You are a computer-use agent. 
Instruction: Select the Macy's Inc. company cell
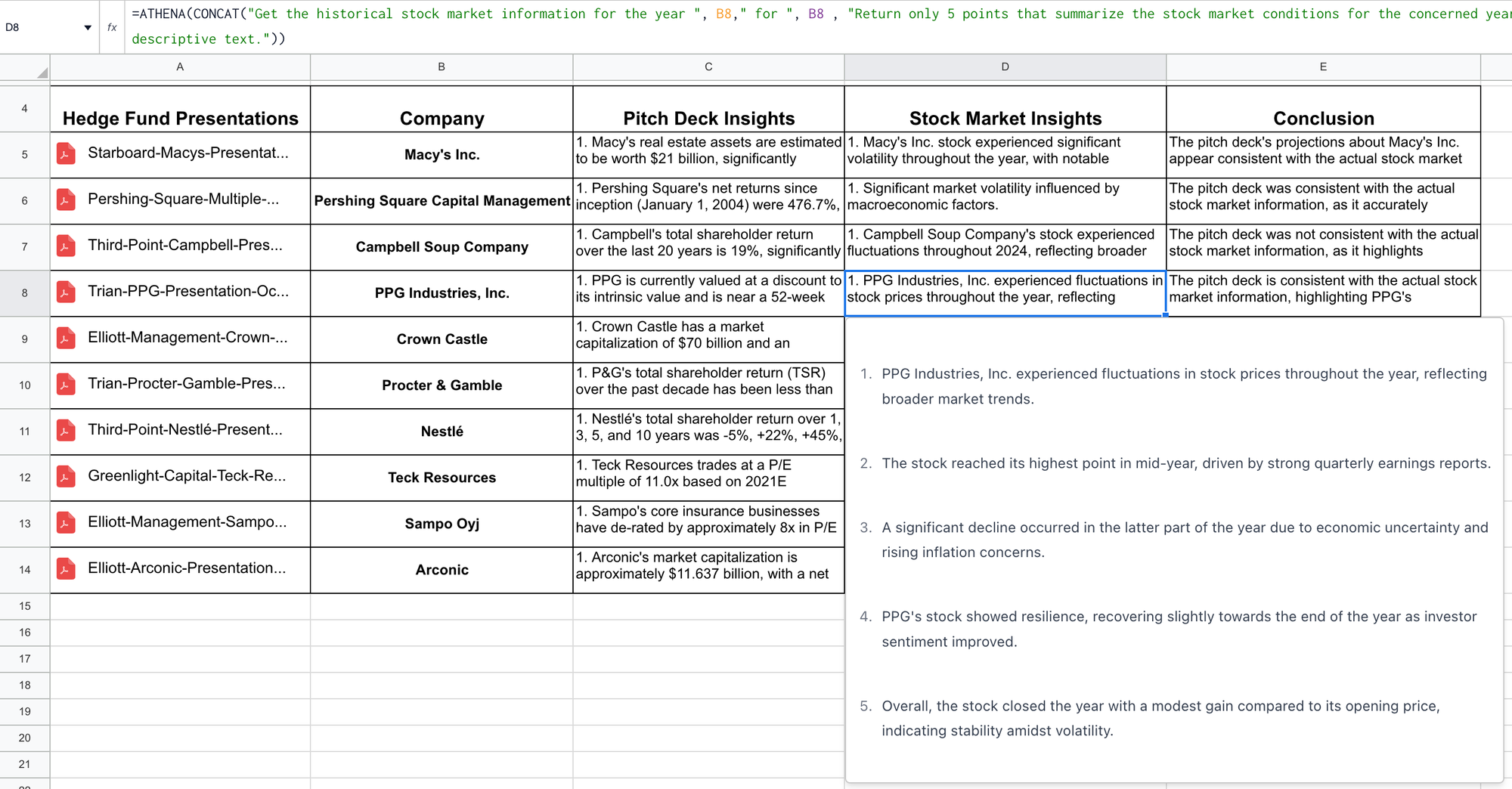[442, 155]
